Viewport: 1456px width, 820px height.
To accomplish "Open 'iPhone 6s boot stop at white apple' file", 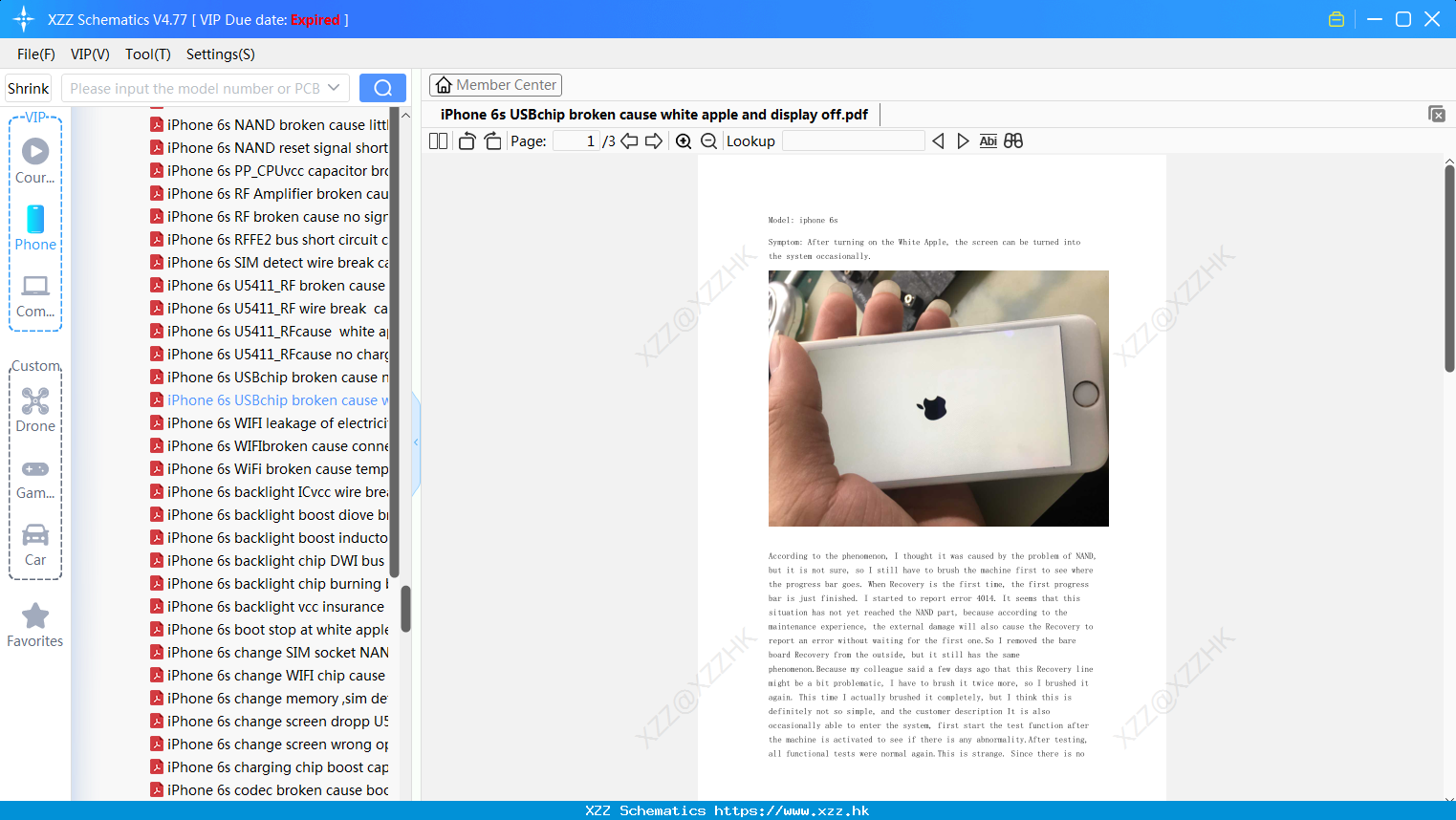I will click(x=270, y=630).
